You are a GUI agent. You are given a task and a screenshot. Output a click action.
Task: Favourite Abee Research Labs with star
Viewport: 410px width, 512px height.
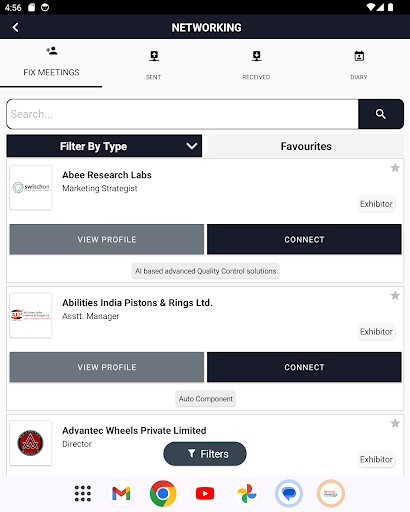click(x=395, y=168)
